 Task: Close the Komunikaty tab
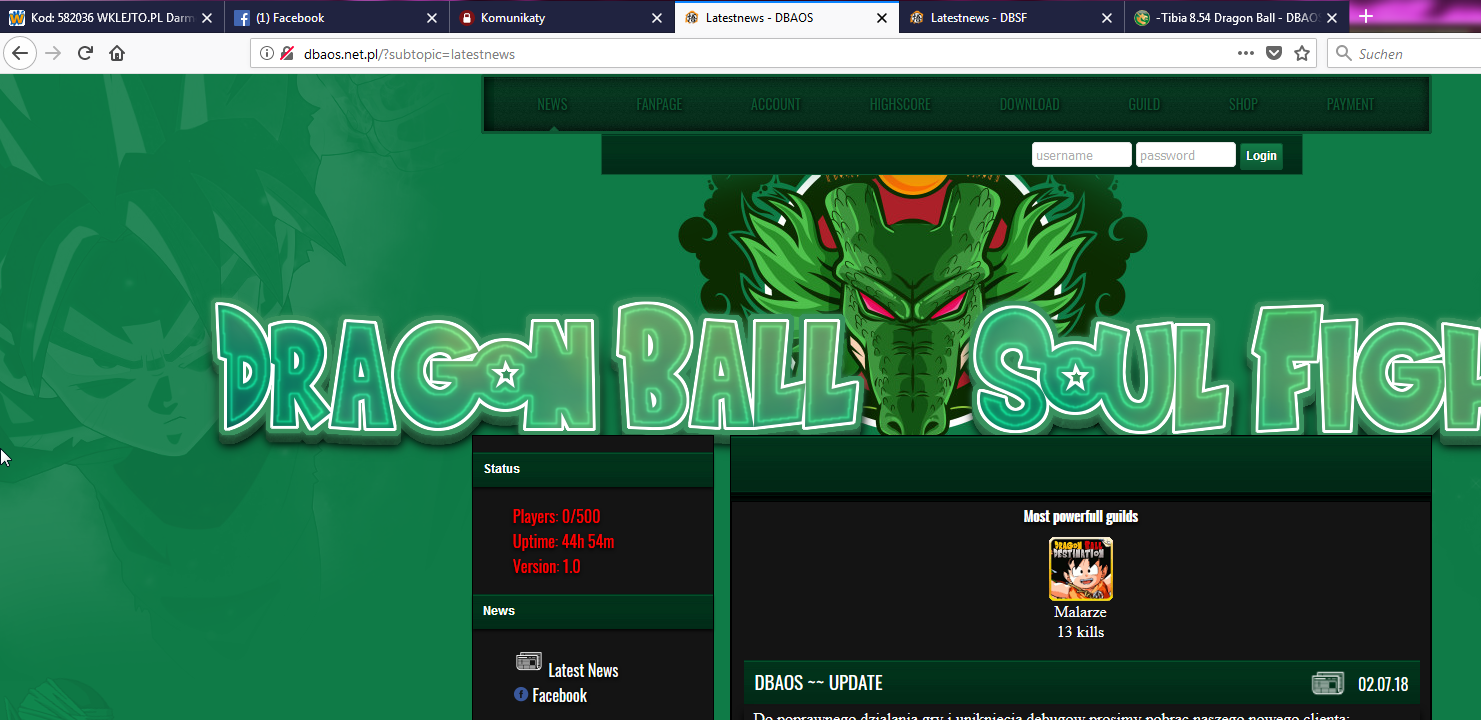point(657,18)
